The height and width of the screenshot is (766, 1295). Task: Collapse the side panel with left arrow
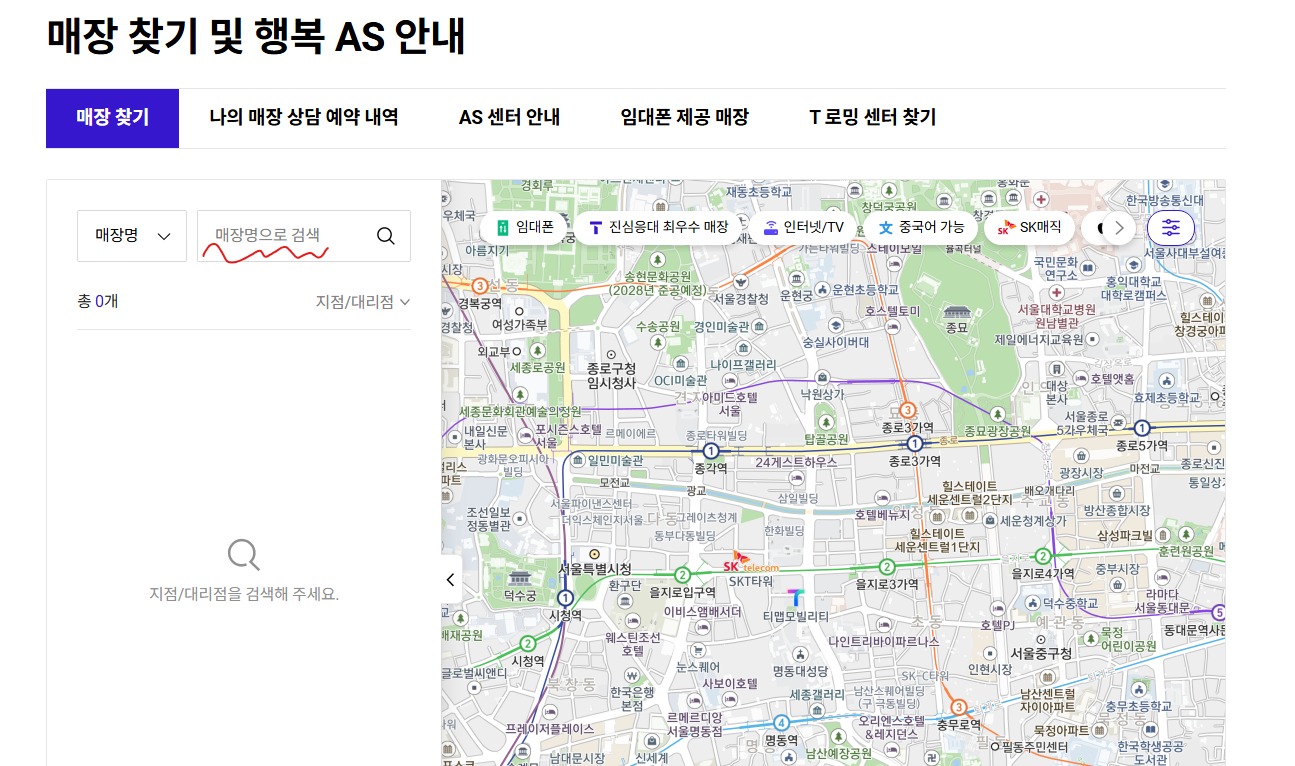tap(451, 579)
